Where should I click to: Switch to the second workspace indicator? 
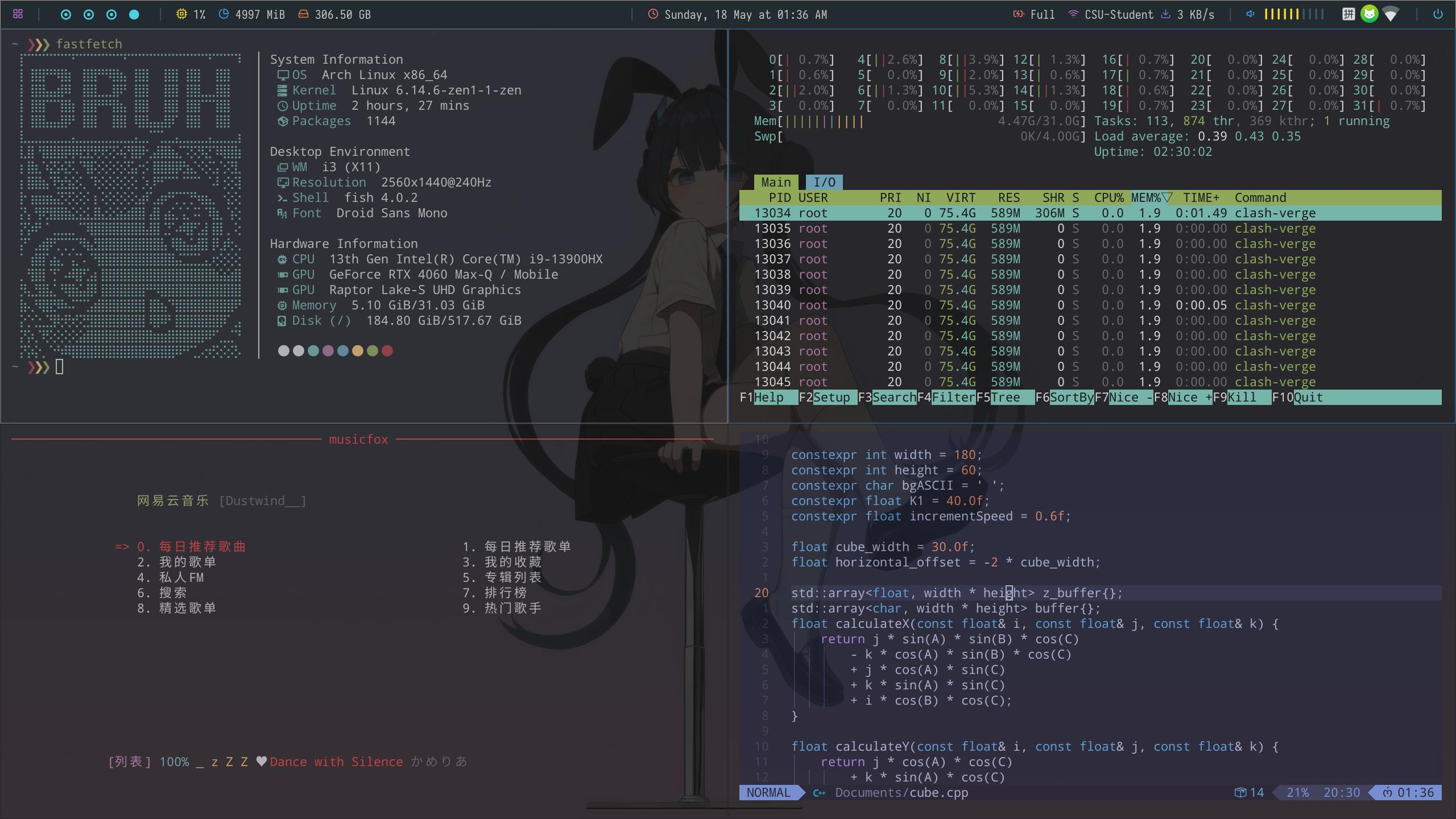(x=89, y=15)
